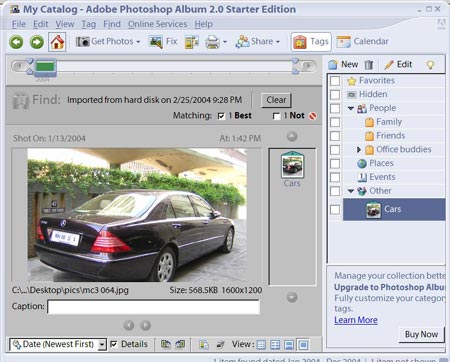This screenshot has width=450, height=362.
Task: Click rotate left icon in bottom toolbar
Action: (x=166, y=344)
